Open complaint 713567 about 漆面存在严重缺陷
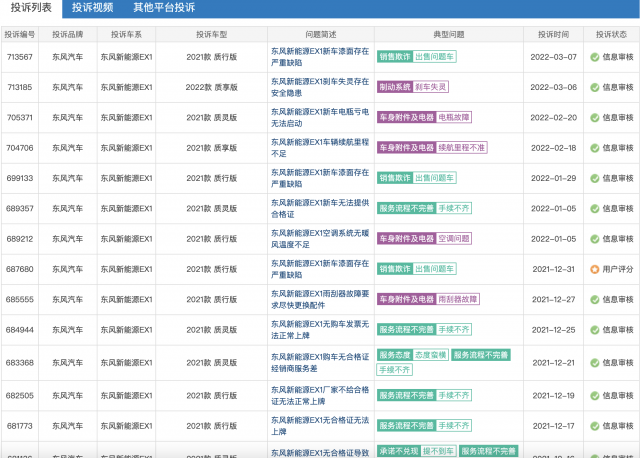Viewport: 640px width, 458px height. (x=320, y=57)
